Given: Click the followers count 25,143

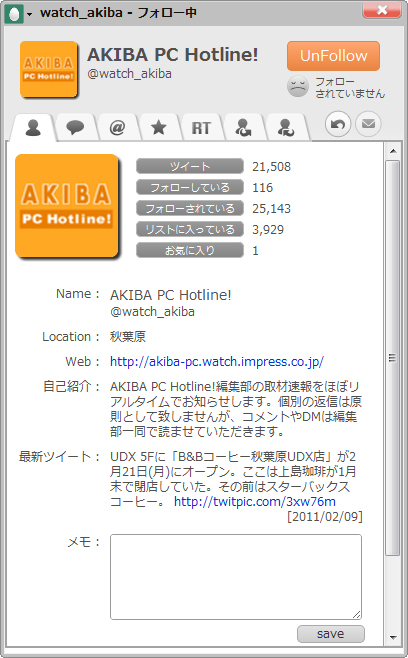Looking at the screenshot, I should pos(271,209).
